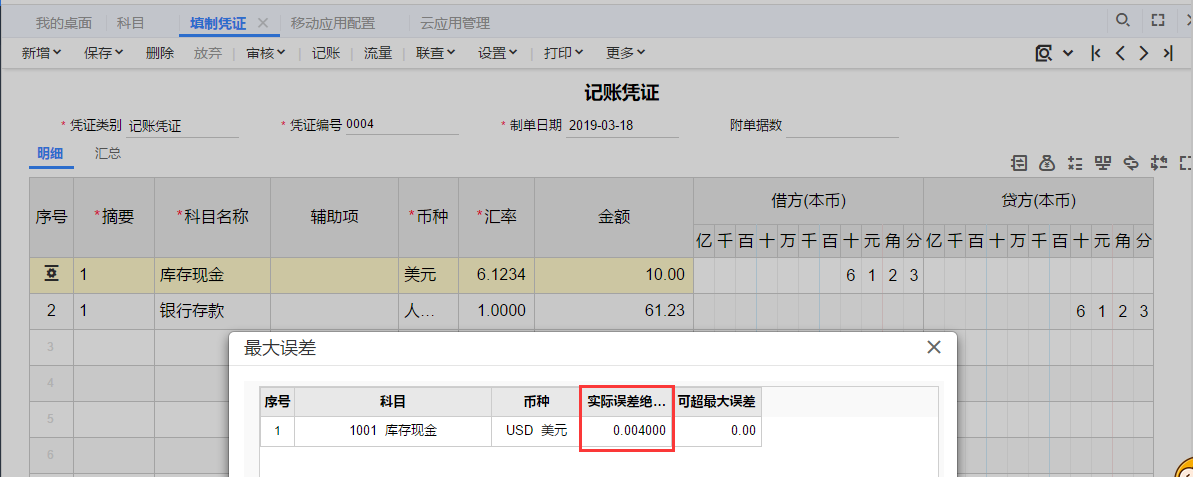Expand the 打印 dropdown
The height and width of the screenshot is (477, 1193).
563,53
